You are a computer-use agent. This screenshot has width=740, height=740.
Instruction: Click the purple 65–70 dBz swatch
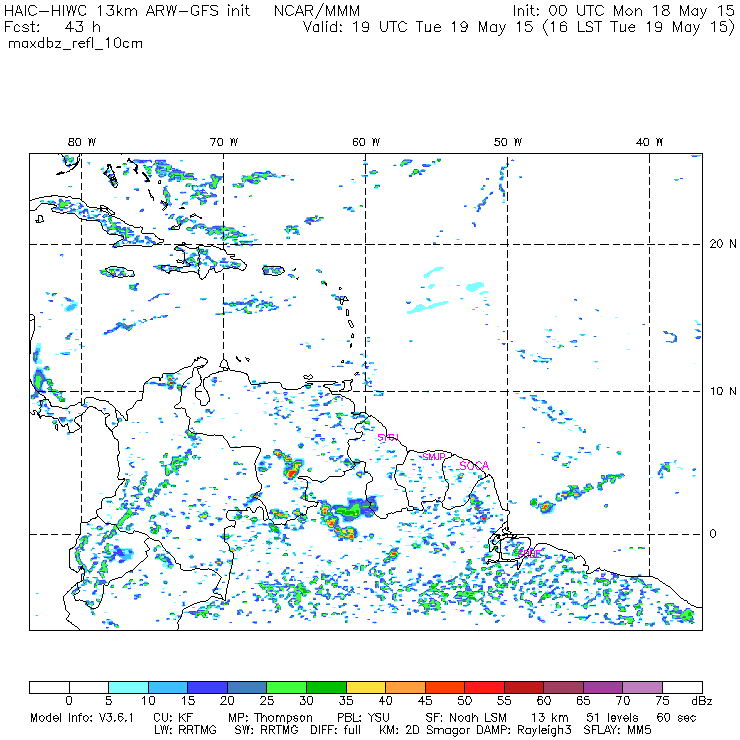tap(603, 687)
